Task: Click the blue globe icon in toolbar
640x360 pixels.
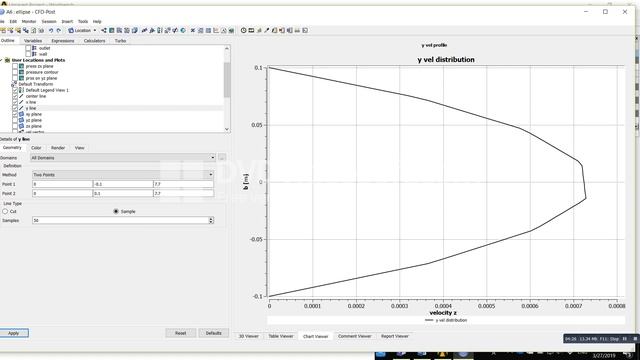Action: click(183, 31)
